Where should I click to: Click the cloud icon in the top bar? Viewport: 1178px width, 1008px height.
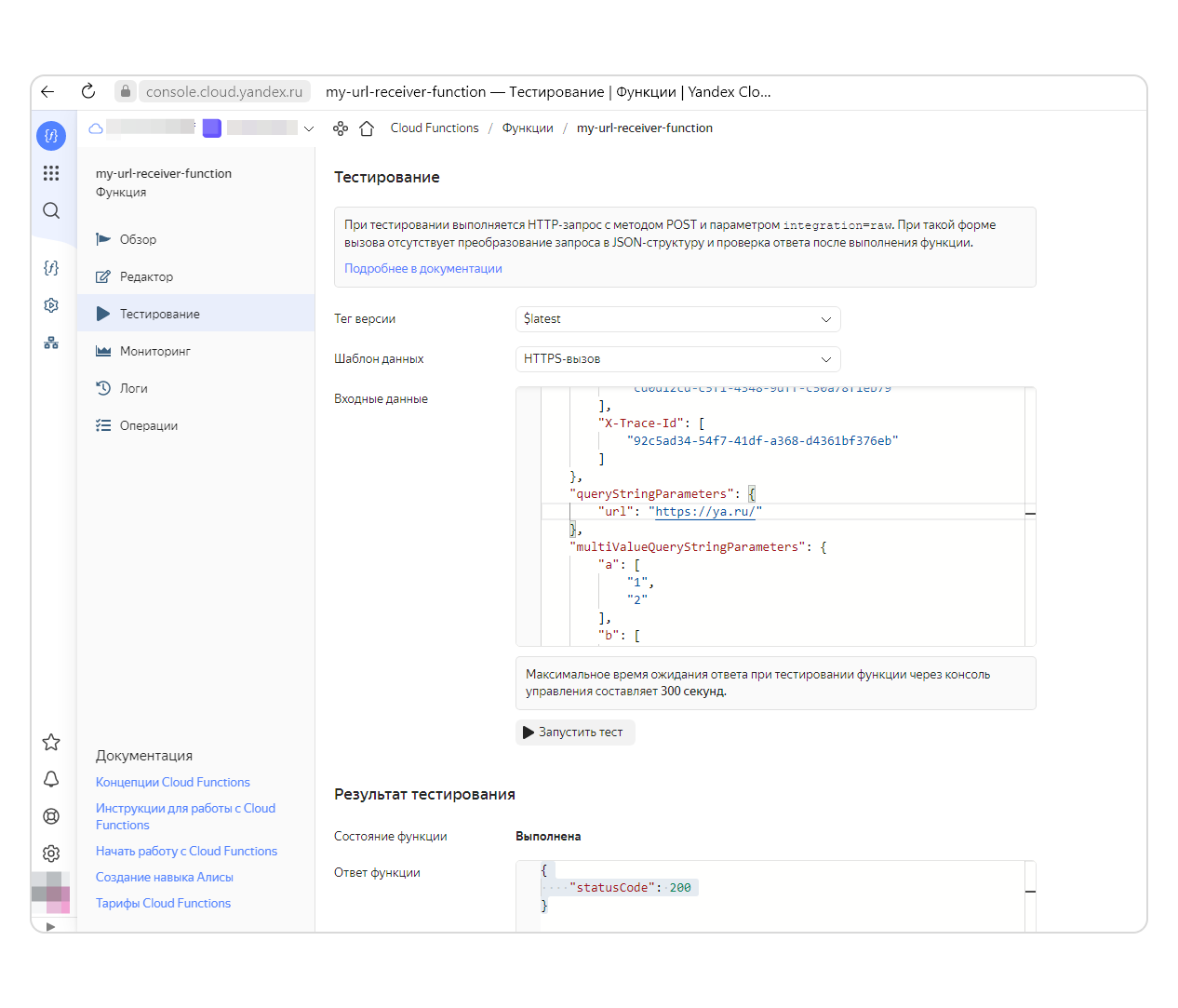pos(96,128)
